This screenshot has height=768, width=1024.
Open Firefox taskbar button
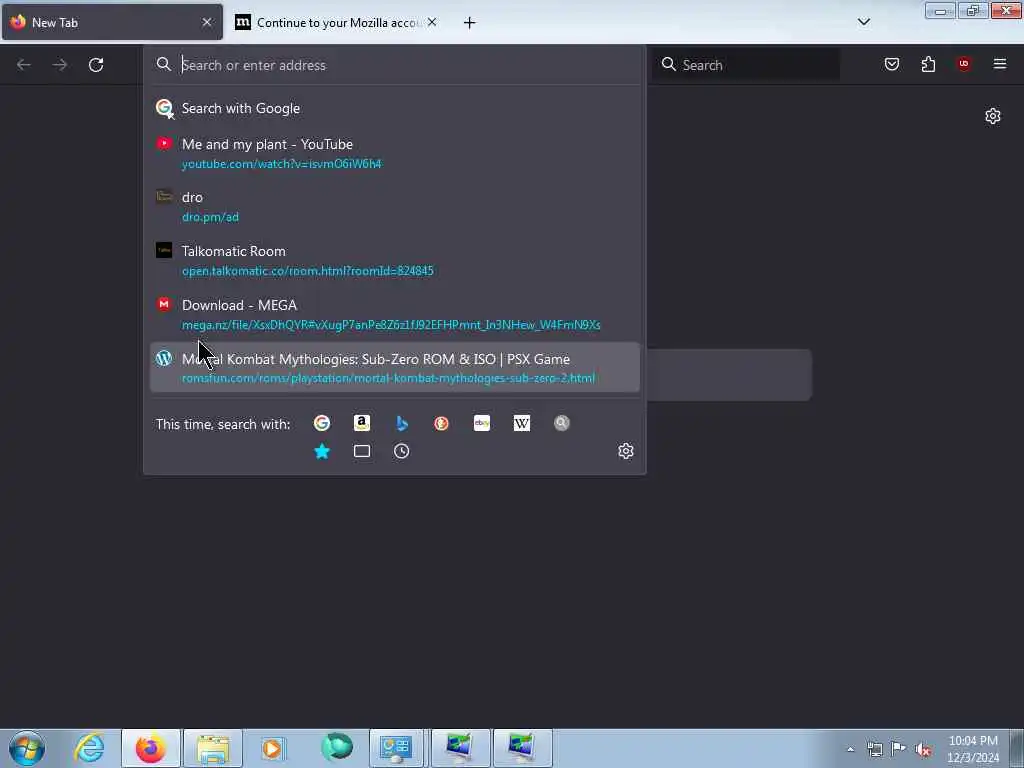point(151,748)
